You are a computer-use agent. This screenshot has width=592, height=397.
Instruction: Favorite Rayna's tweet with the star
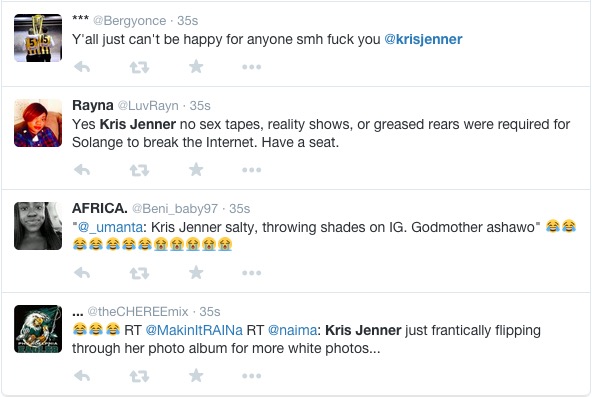[x=196, y=170]
